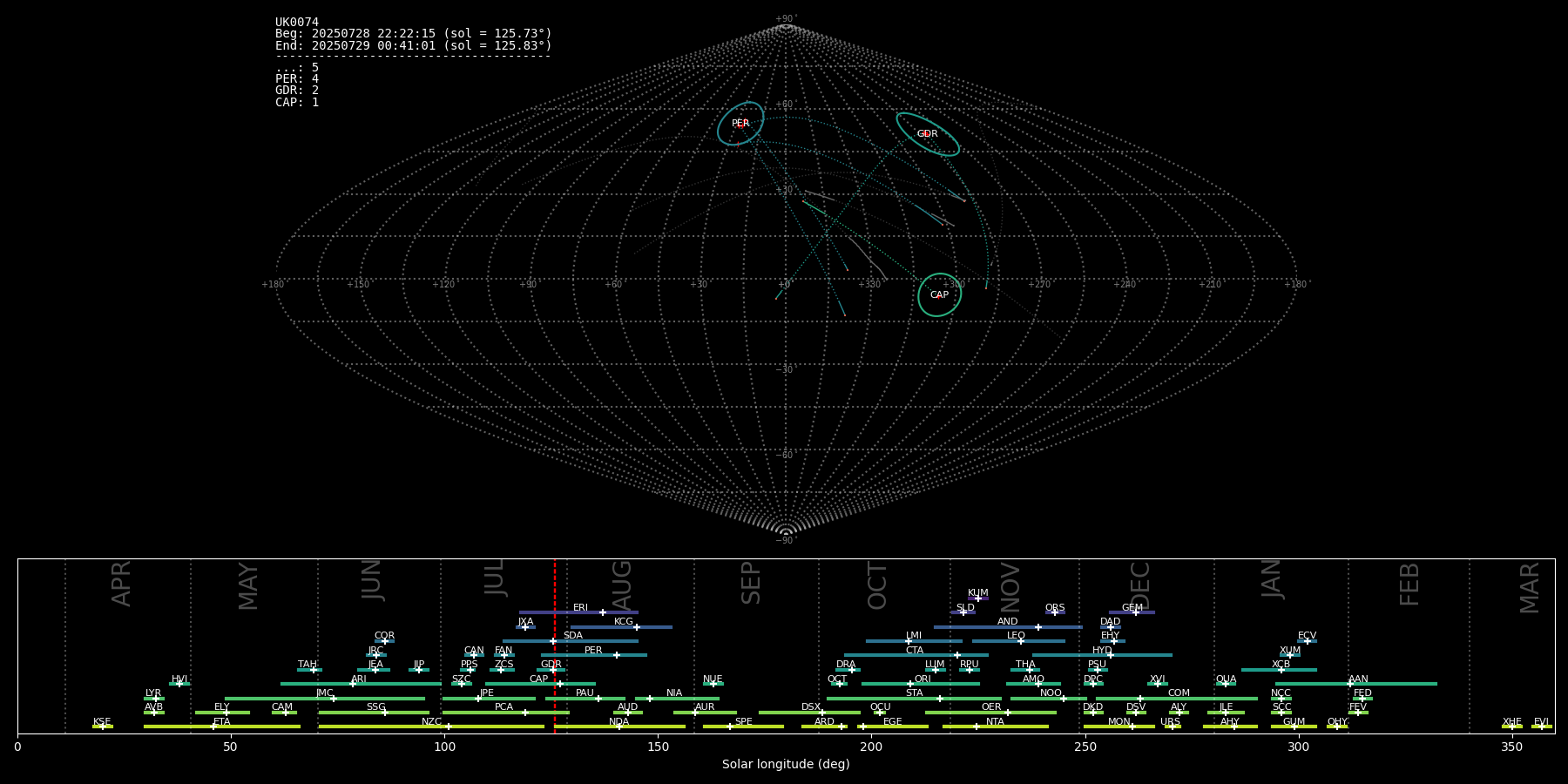Select the CTA shower label in timeline
The image size is (1568, 784).
click(x=915, y=651)
